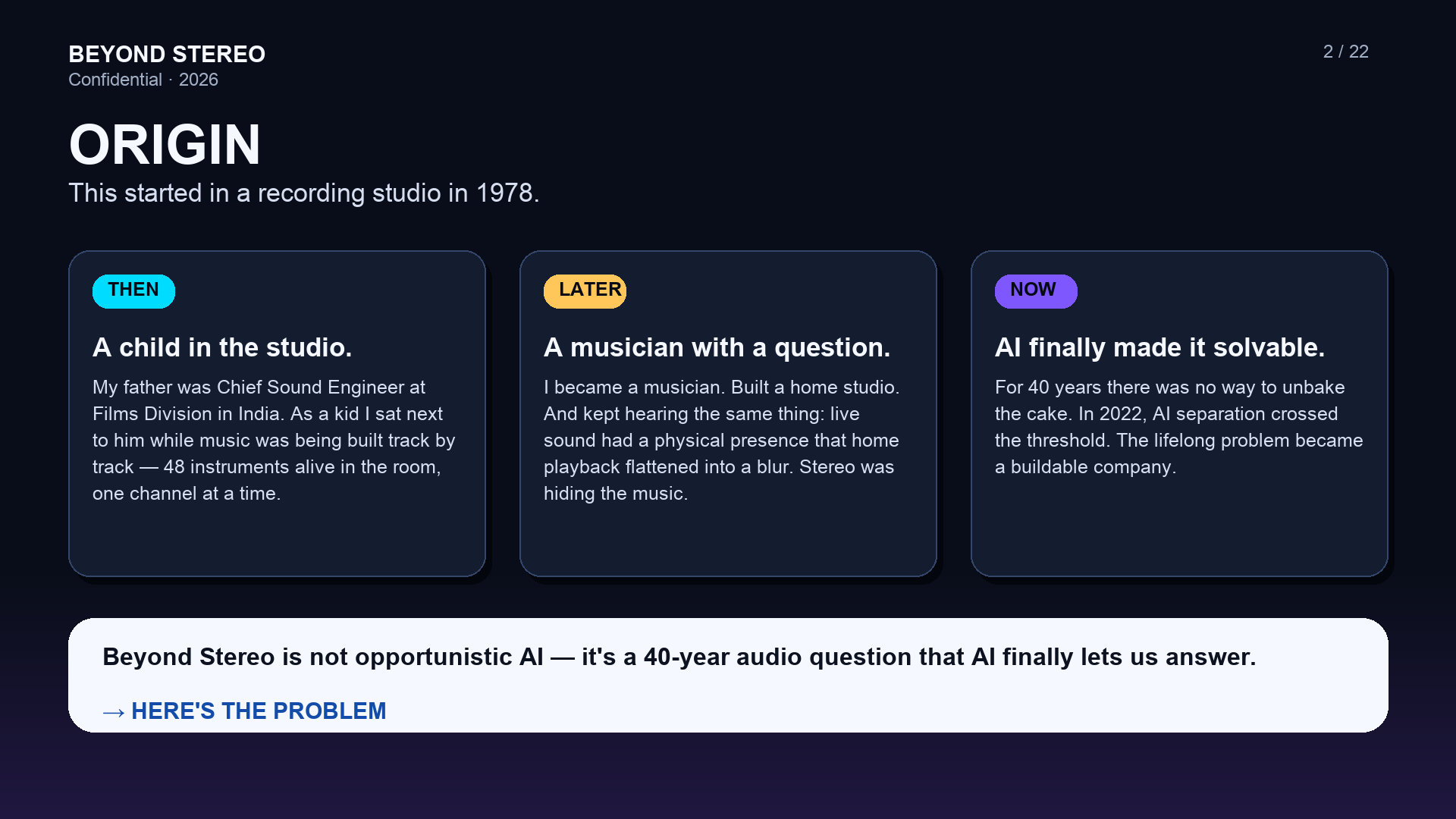Click paragraph about Chief Sound Engineer father

(x=275, y=440)
